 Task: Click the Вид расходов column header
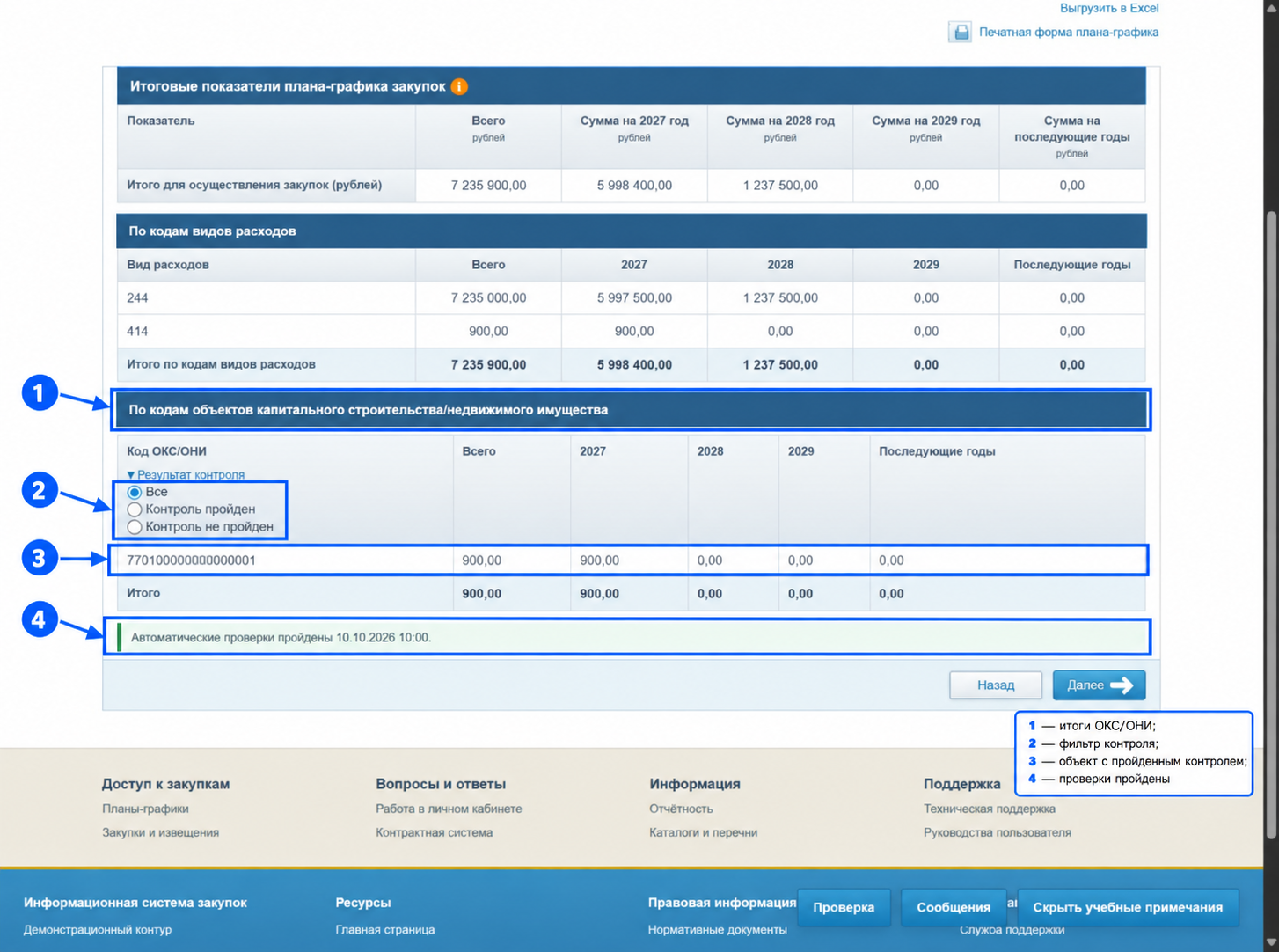click(168, 264)
